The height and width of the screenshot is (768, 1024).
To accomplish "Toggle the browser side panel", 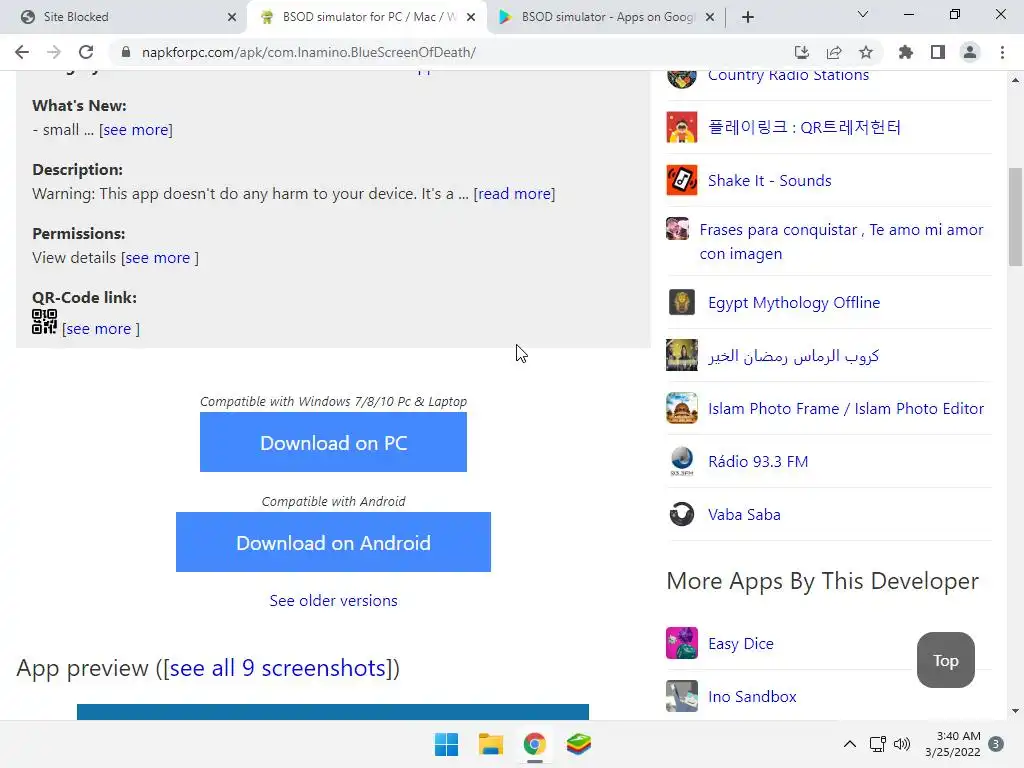I will (938, 52).
